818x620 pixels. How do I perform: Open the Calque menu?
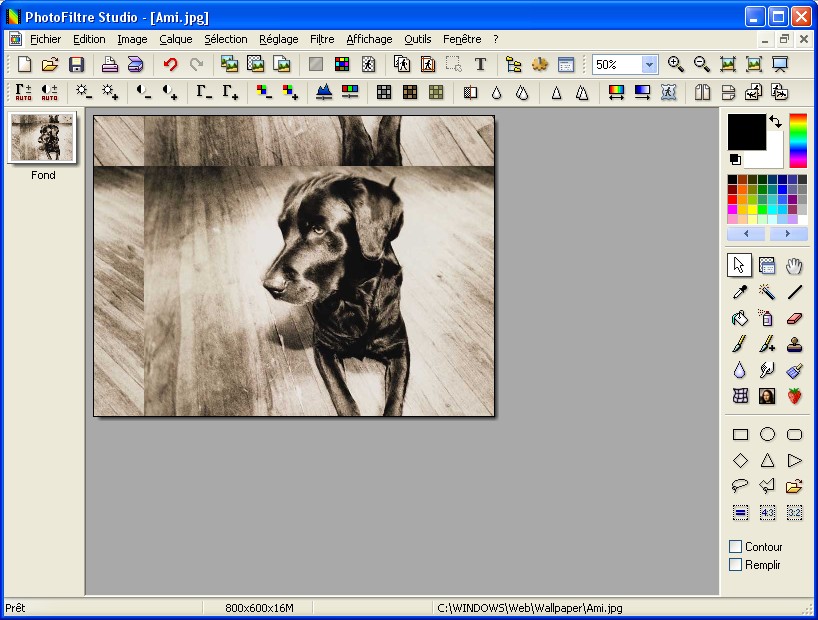coord(175,40)
